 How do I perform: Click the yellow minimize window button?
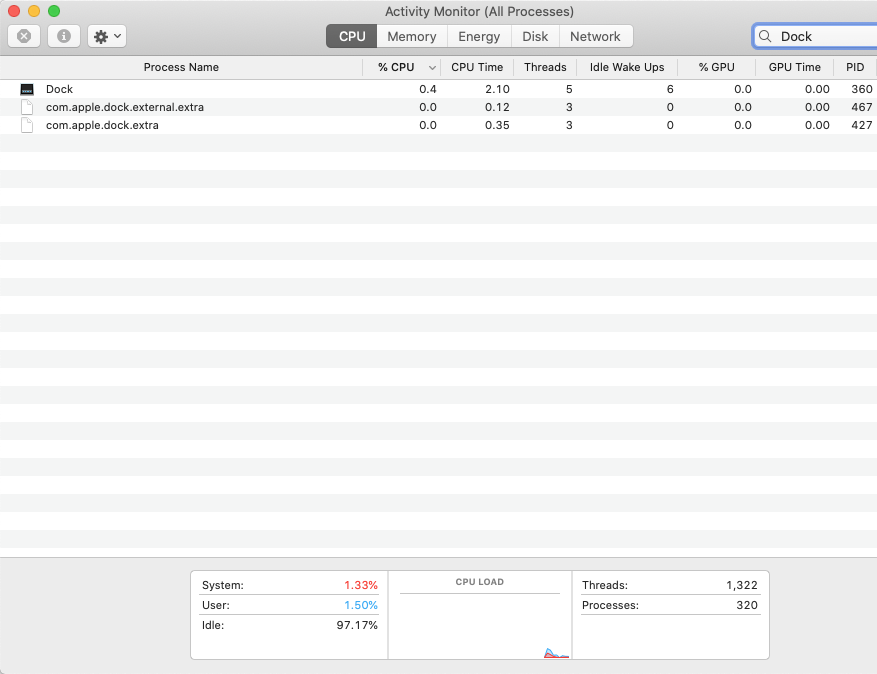click(34, 11)
